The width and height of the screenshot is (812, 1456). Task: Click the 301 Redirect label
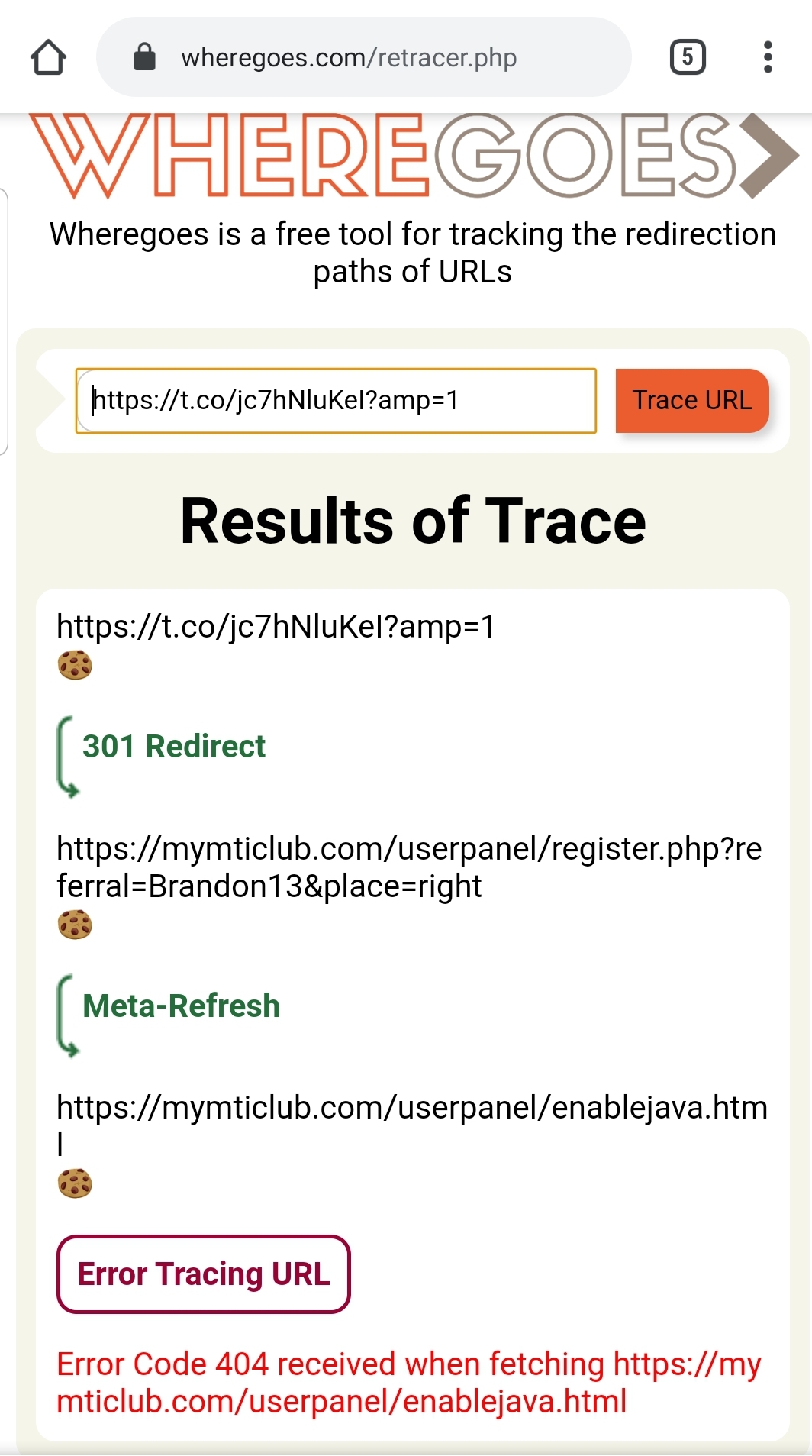tap(174, 747)
